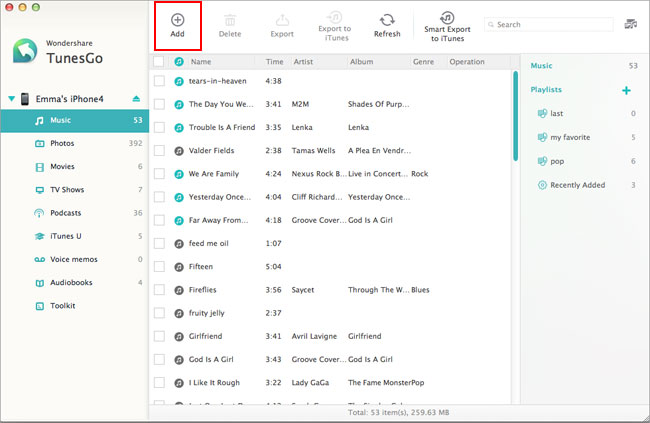Select Music in right panel

point(541,66)
